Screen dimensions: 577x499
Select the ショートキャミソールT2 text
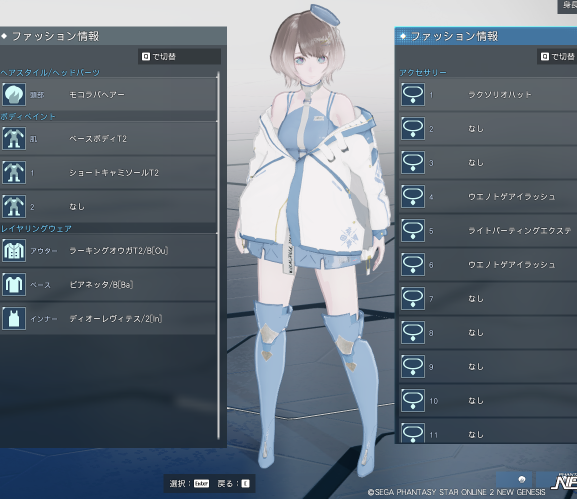(x=114, y=173)
